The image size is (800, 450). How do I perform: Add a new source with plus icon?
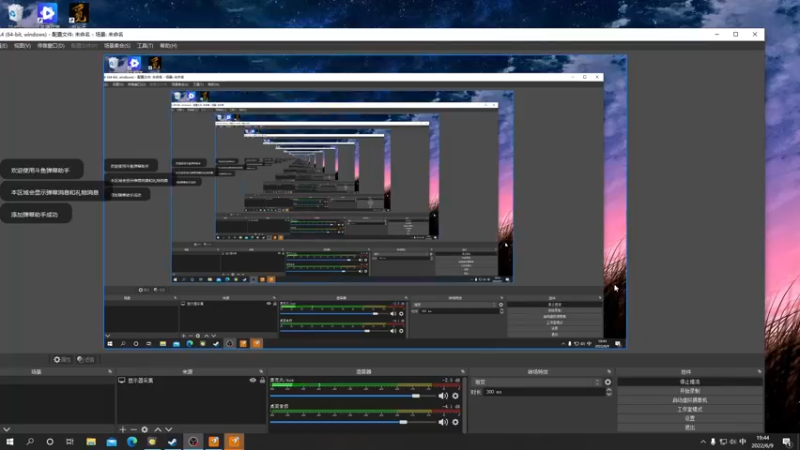point(122,430)
